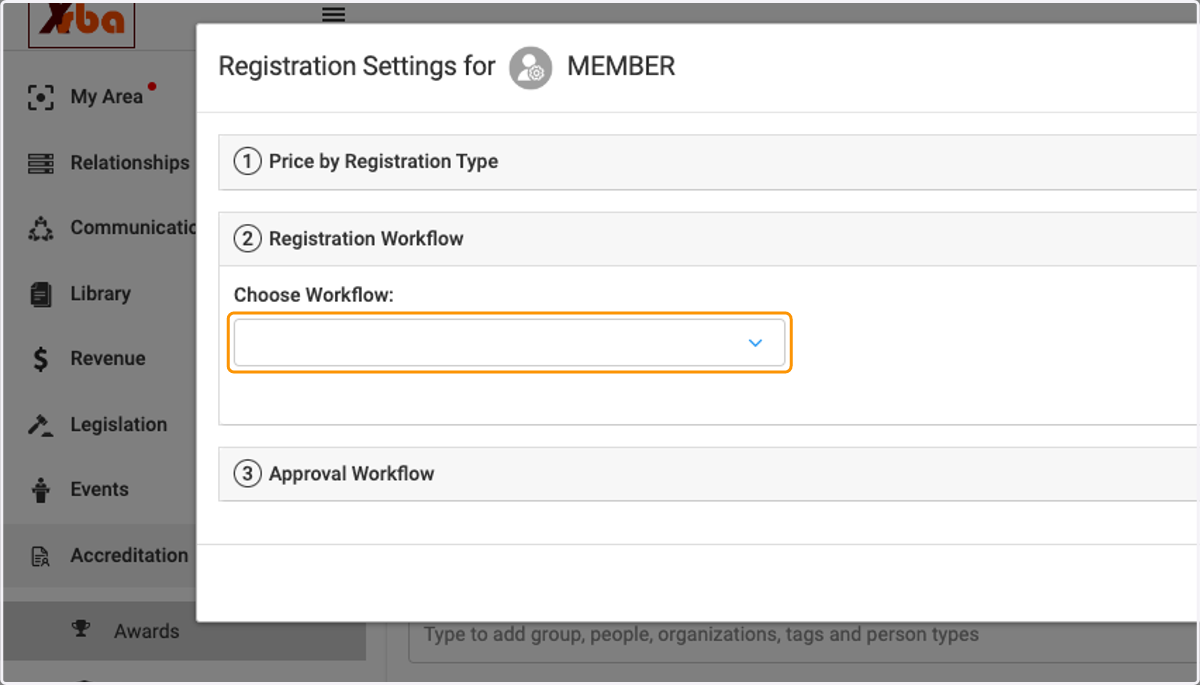Go to the Library section
The width and height of the screenshot is (1200, 685).
click(100, 294)
